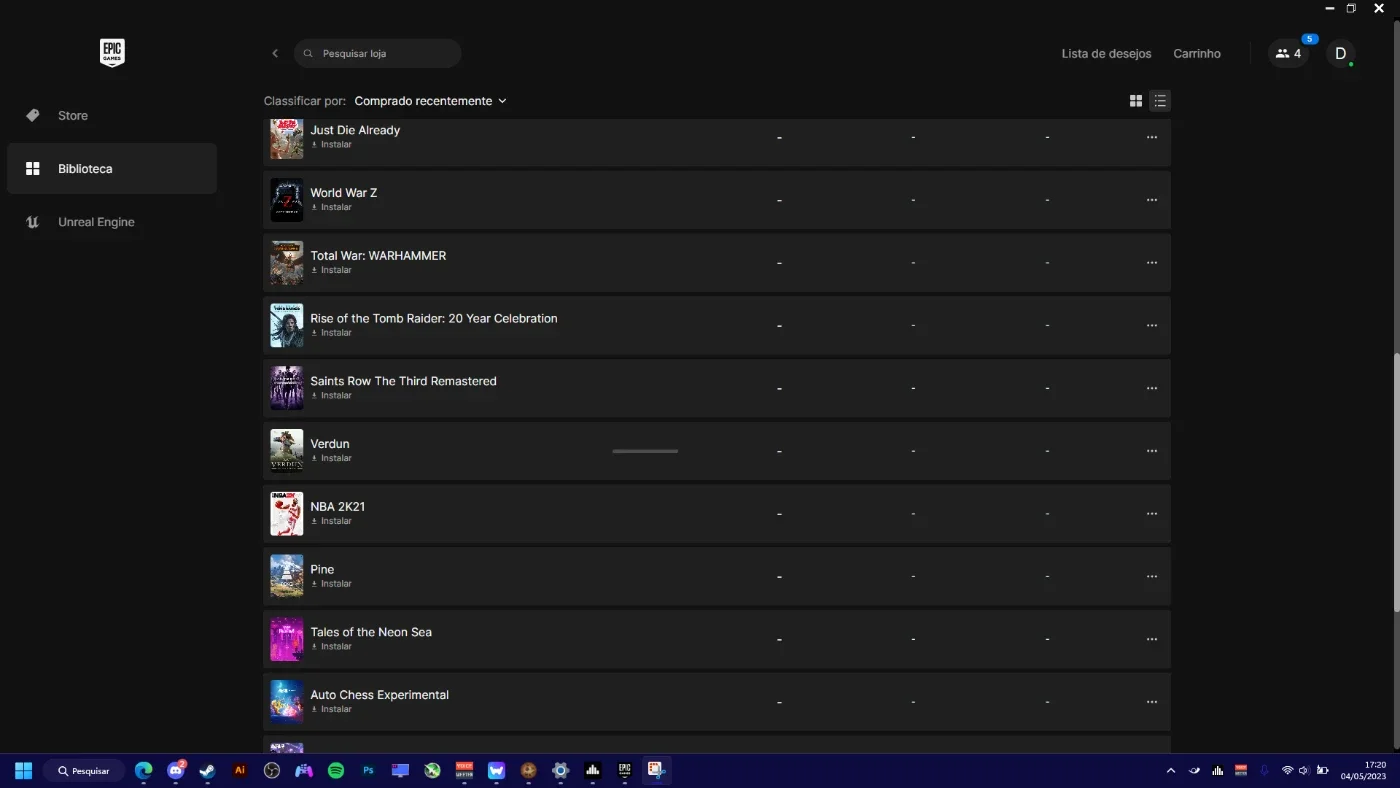Open options menu for Just Die Already
The height and width of the screenshot is (788, 1400).
point(1152,137)
